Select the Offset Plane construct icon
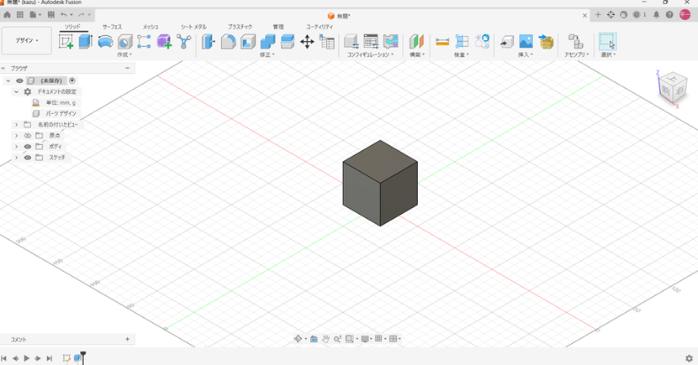 click(x=417, y=41)
